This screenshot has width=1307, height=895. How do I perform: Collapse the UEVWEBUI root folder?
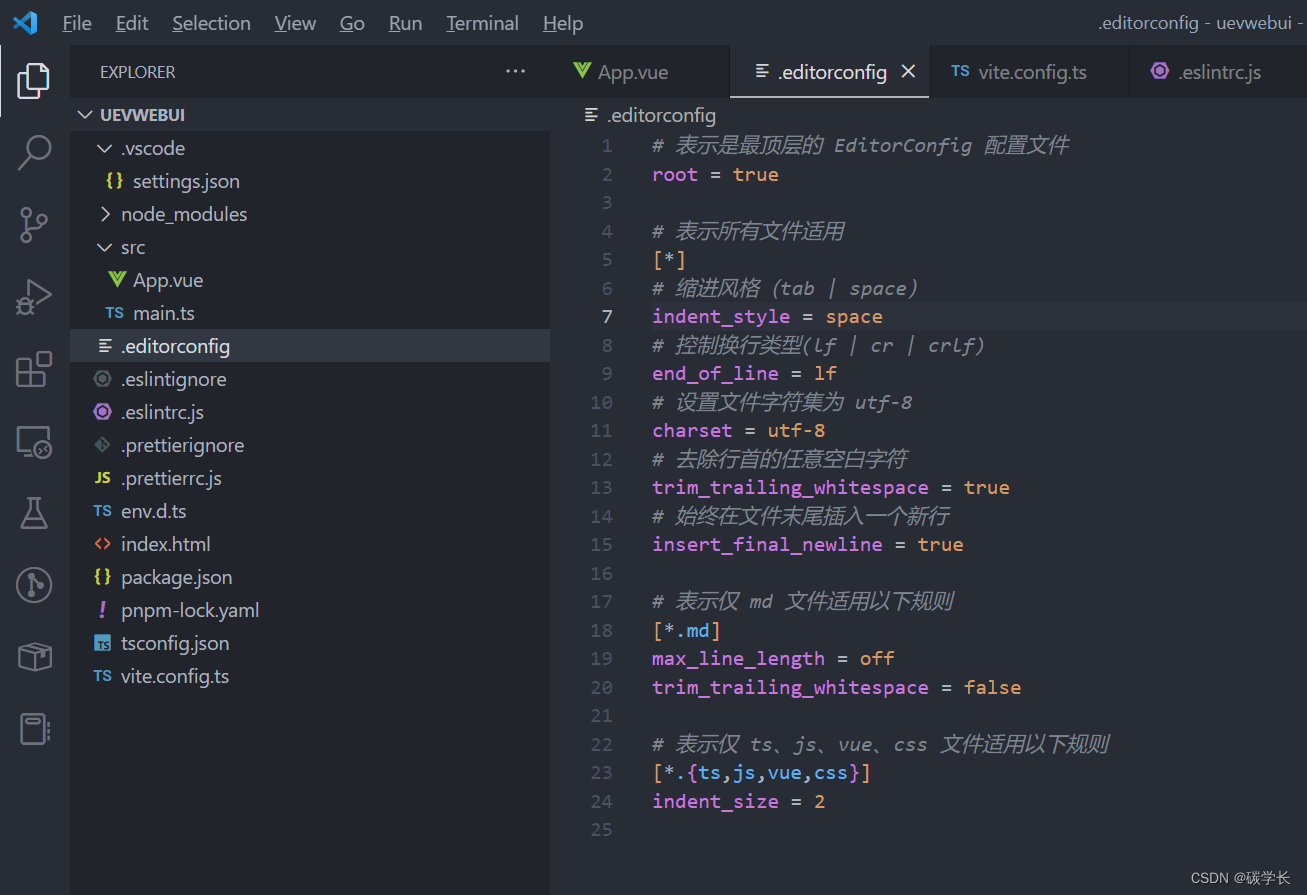click(85, 115)
